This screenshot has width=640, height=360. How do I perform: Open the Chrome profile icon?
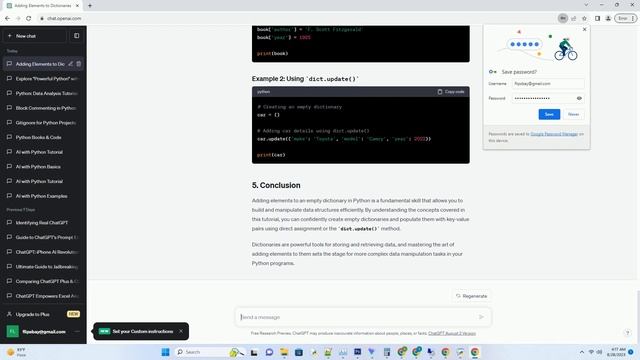(x=608, y=18)
